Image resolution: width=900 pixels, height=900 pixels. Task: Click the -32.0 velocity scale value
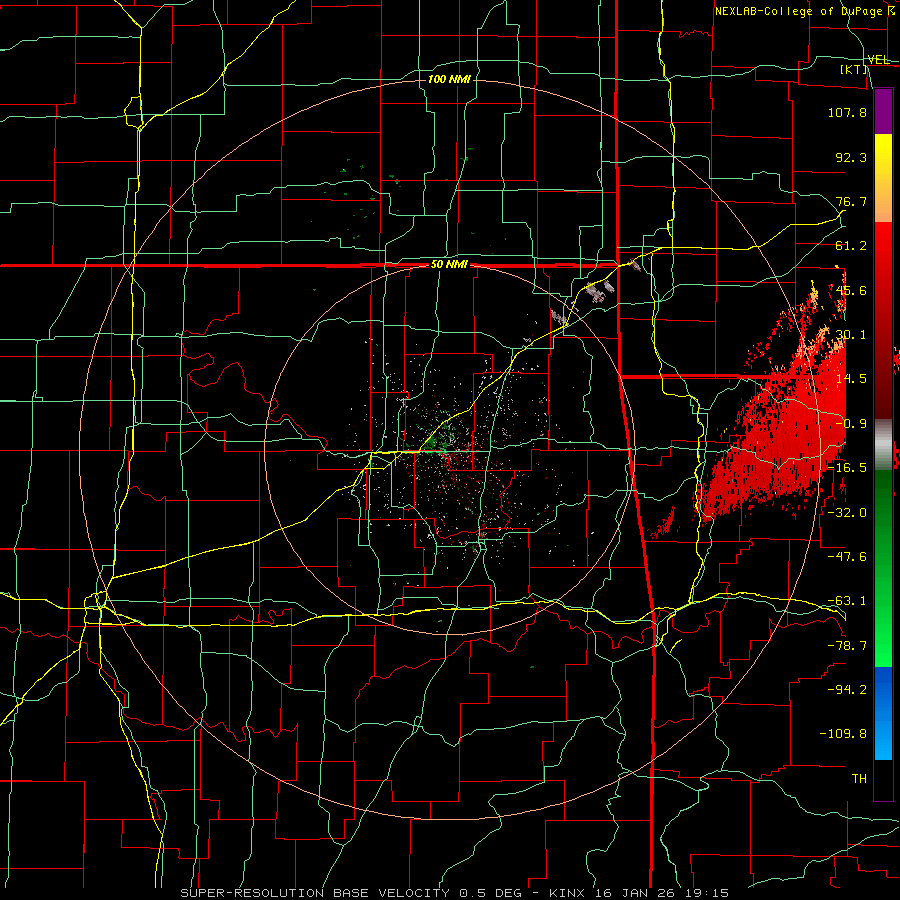coord(847,513)
